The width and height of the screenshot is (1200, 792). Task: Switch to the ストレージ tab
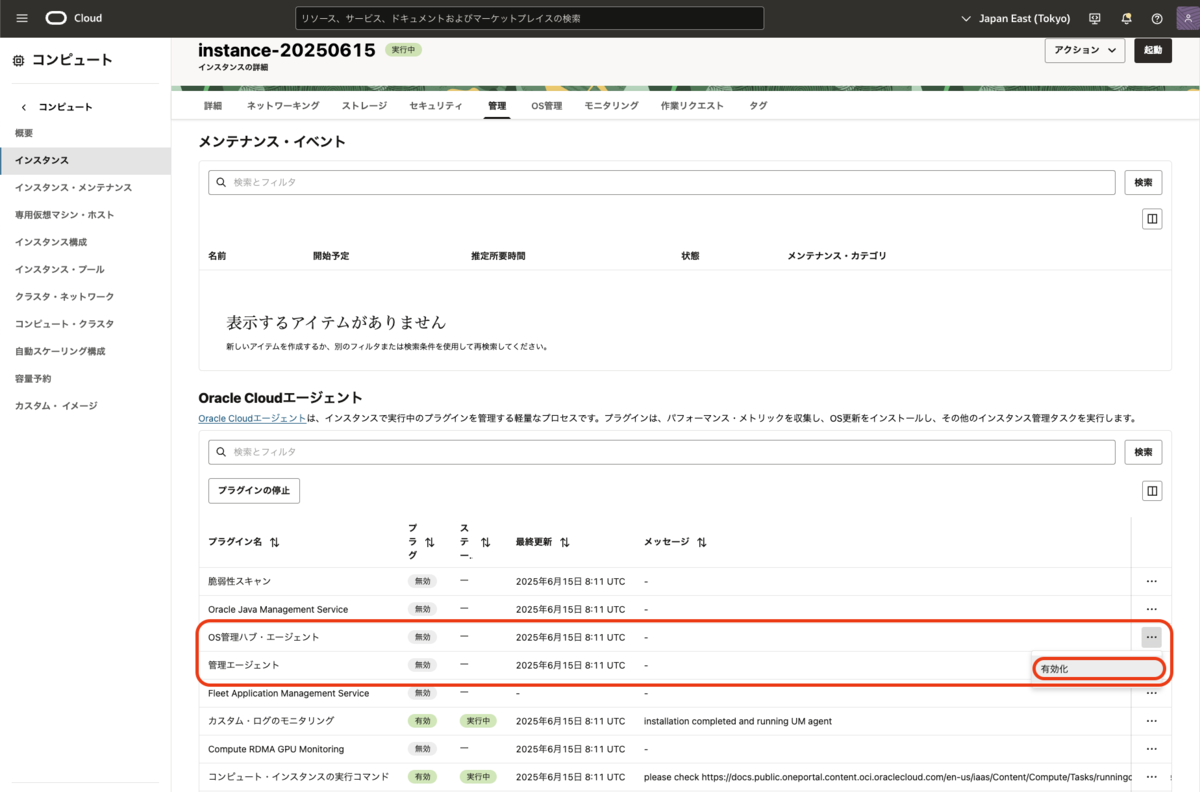click(x=364, y=105)
